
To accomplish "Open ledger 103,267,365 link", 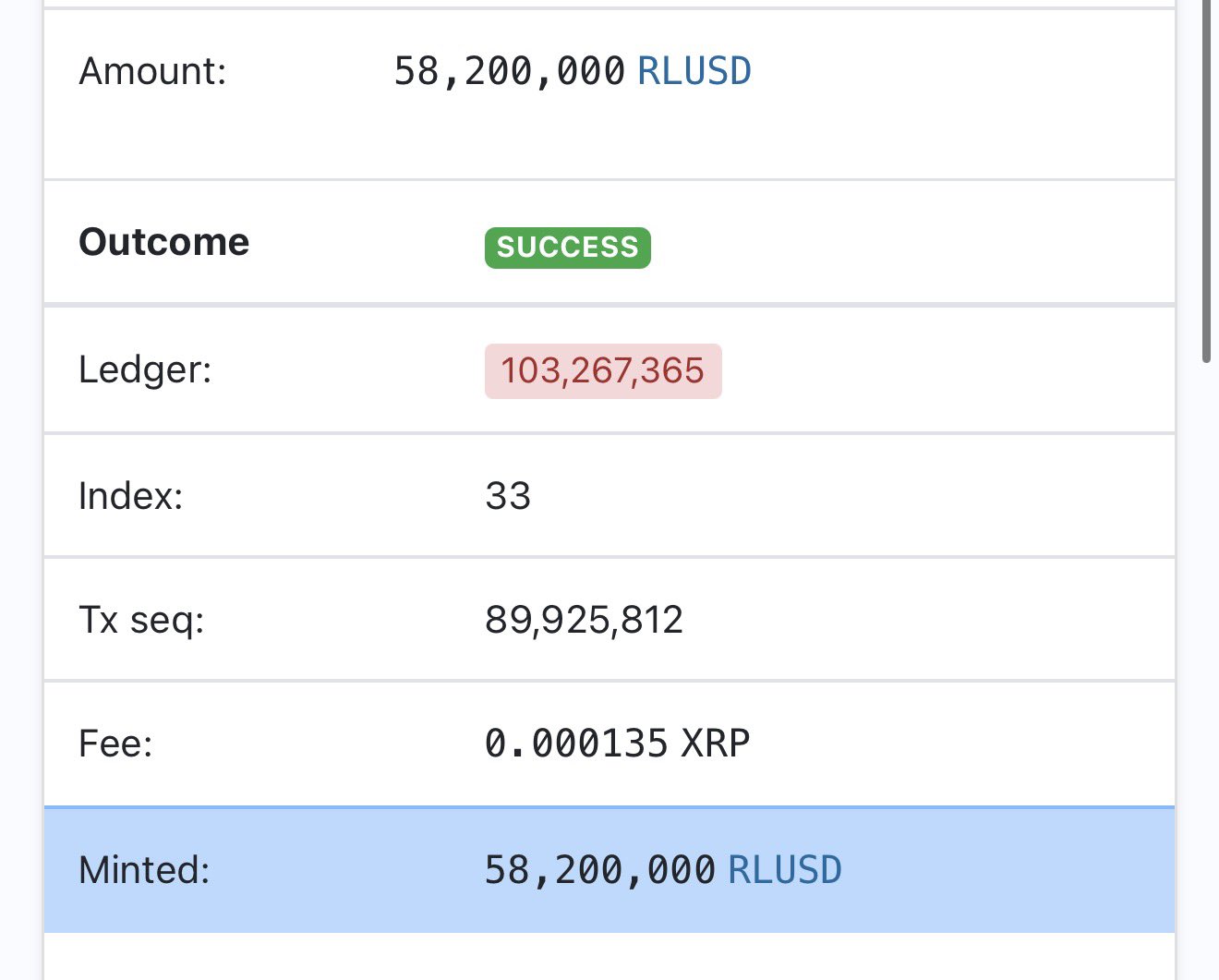I will [x=602, y=371].
